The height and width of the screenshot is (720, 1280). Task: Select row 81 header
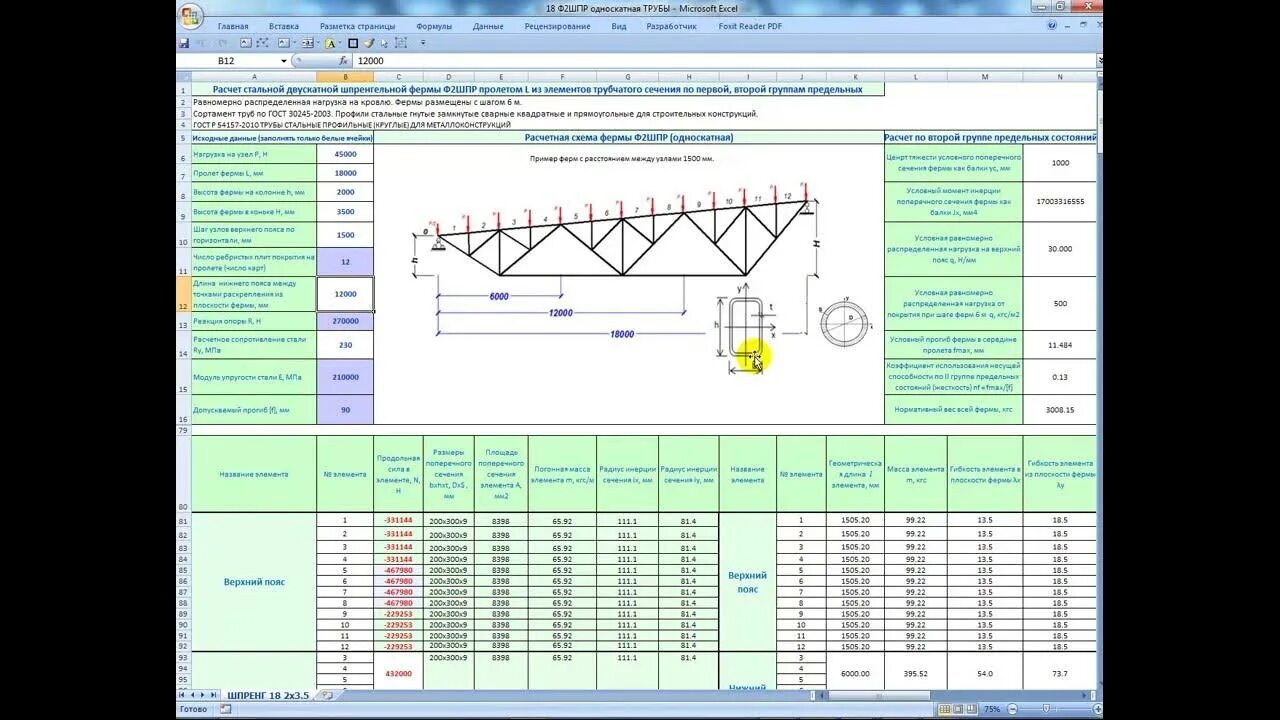(x=183, y=521)
